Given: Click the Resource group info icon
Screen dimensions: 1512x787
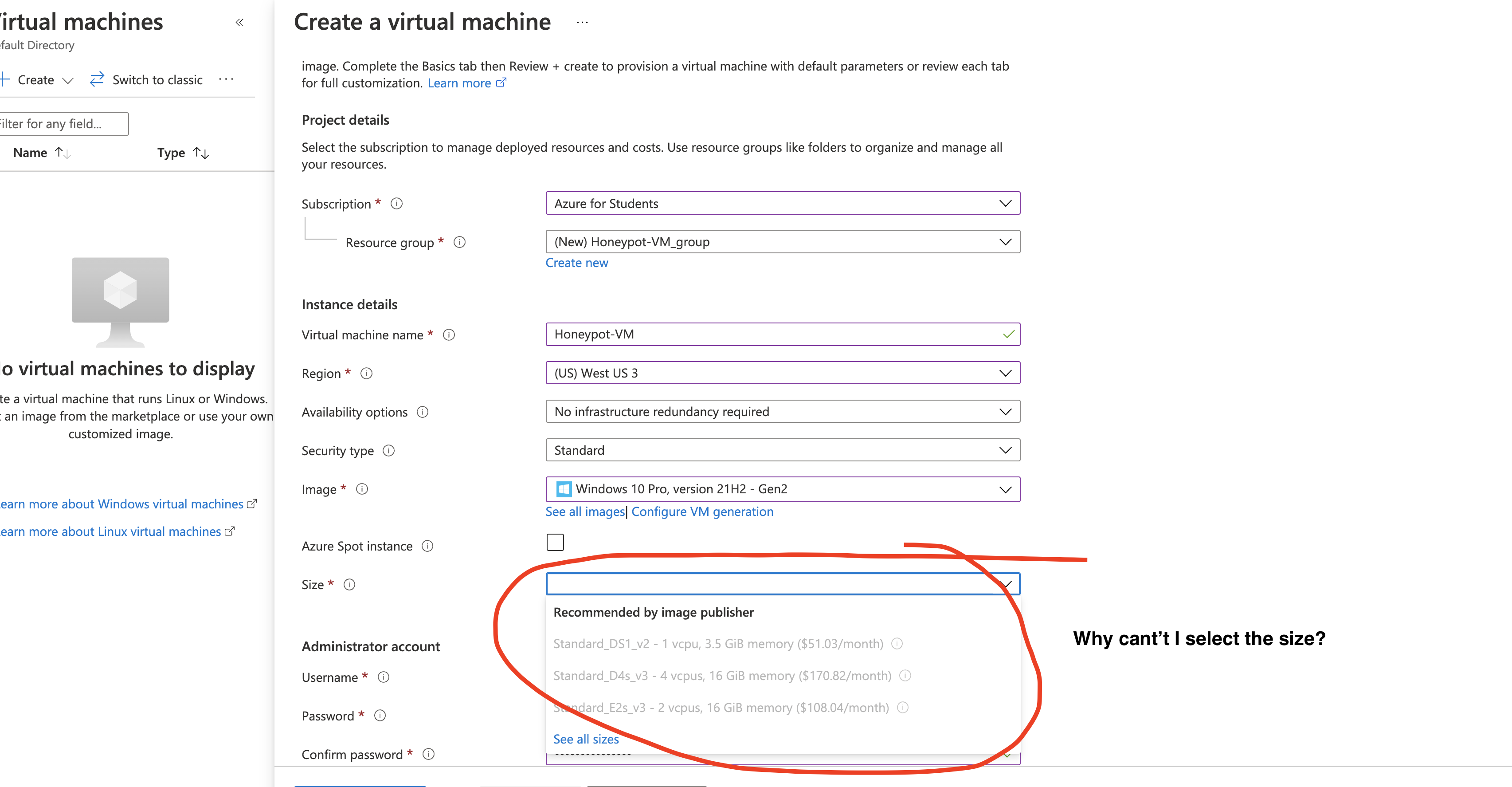Looking at the screenshot, I should 460,242.
